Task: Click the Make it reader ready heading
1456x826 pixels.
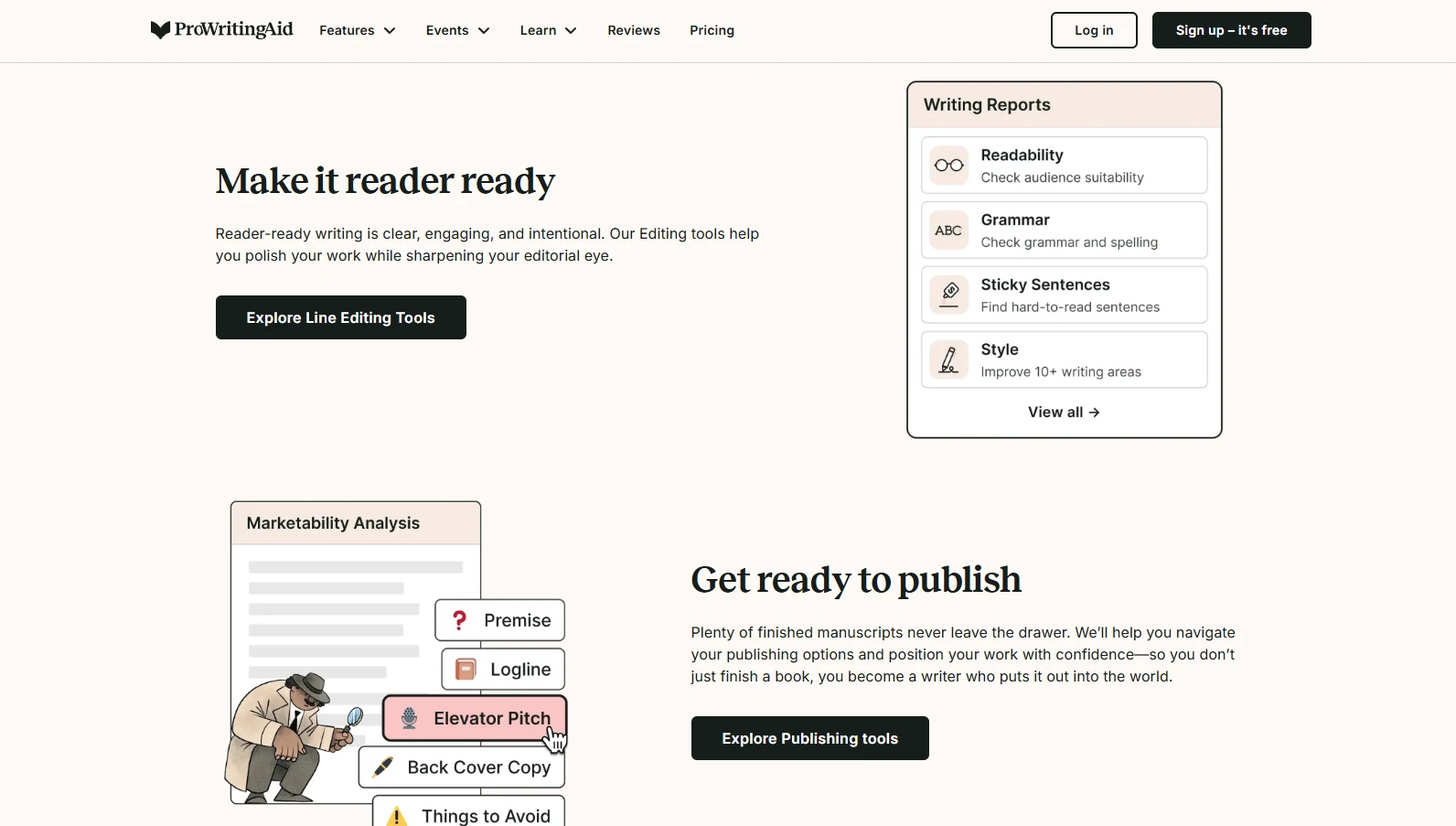Action: pyautogui.click(x=385, y=181)
